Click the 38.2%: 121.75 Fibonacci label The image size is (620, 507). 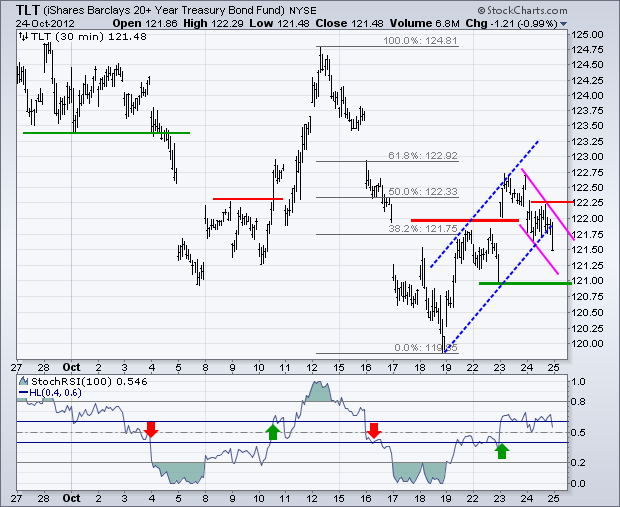click(x=423, y=229)
